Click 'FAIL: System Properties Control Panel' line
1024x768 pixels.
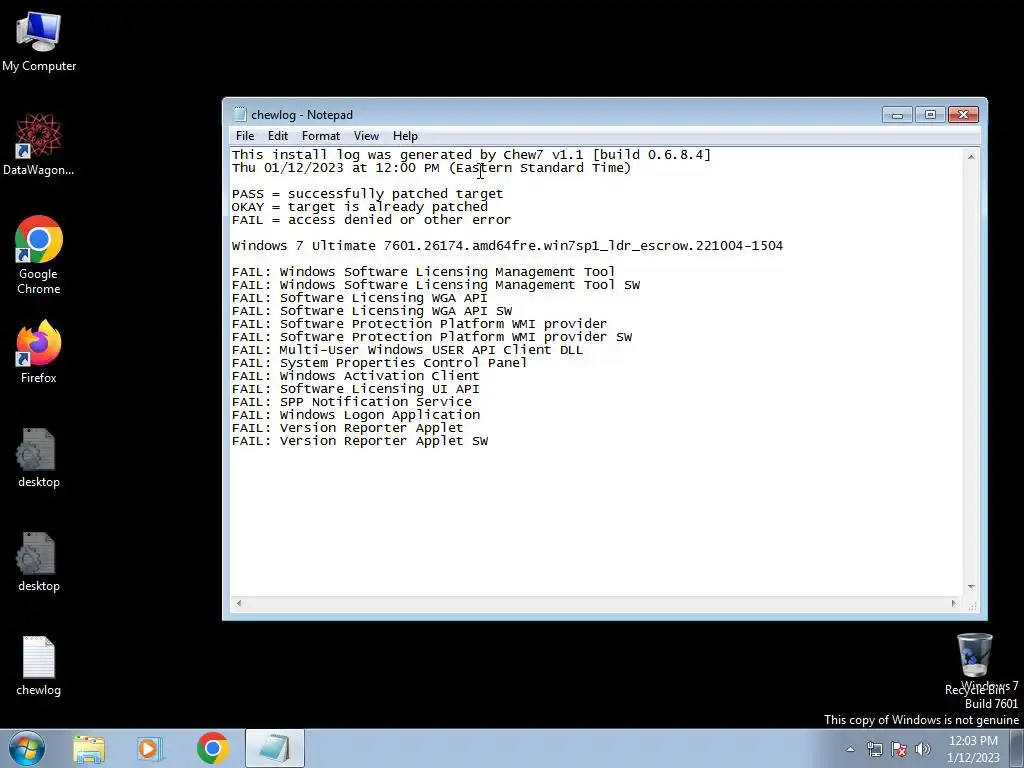coord(379,363)
